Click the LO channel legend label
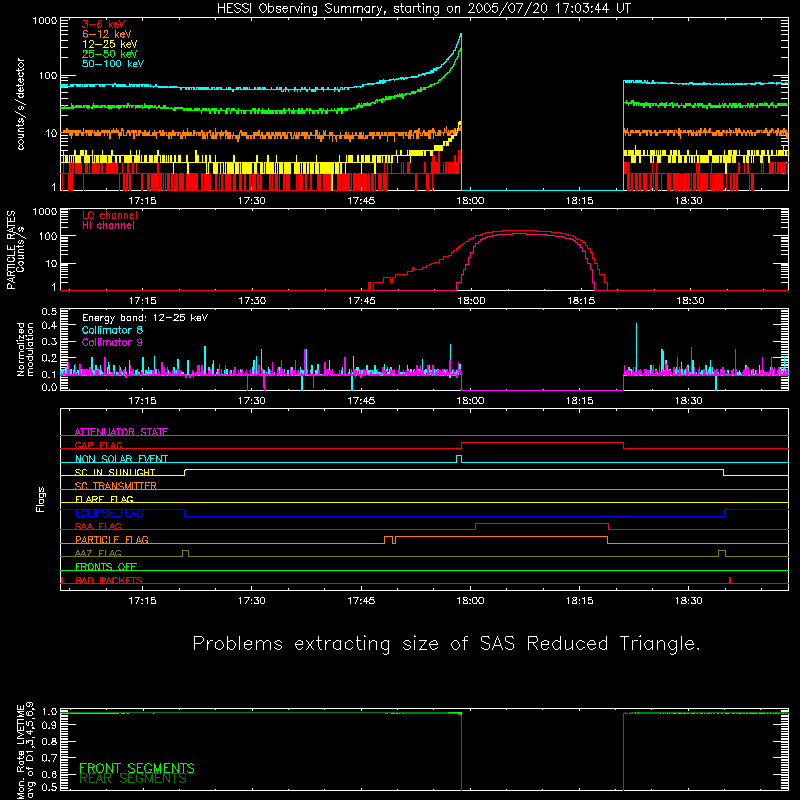This screenshot has height=800, width=800. 110,215
